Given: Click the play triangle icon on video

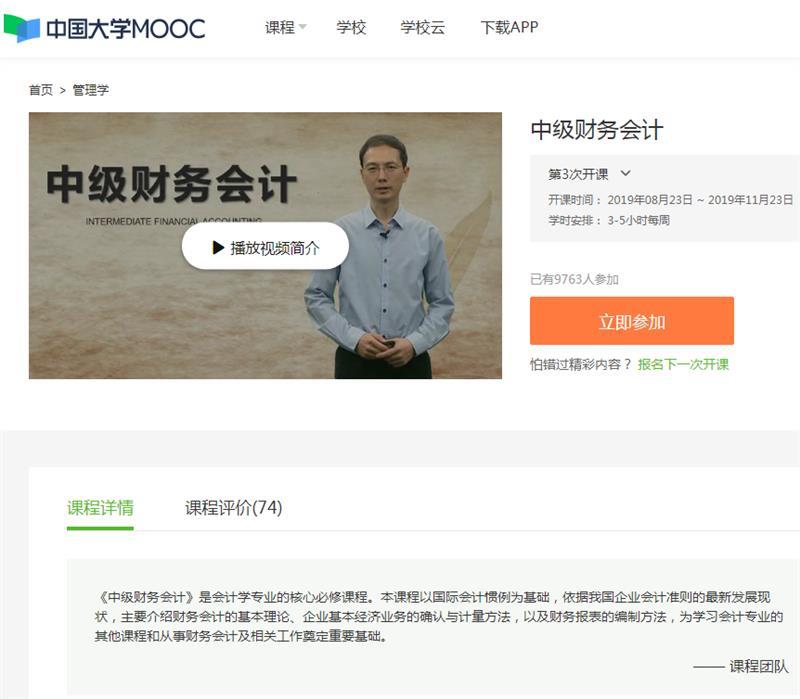Looking at the screenshot, I should click(218, 247).
